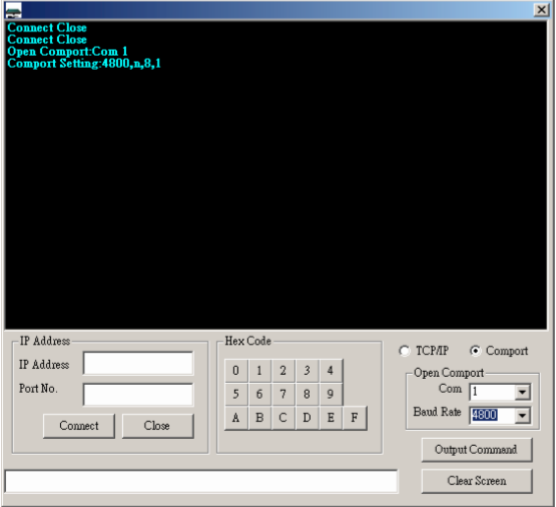Image resolution: width=556 pixels, height=507 pixels.
Task: Click the Output Command button
Action: (x=477, y=450)
